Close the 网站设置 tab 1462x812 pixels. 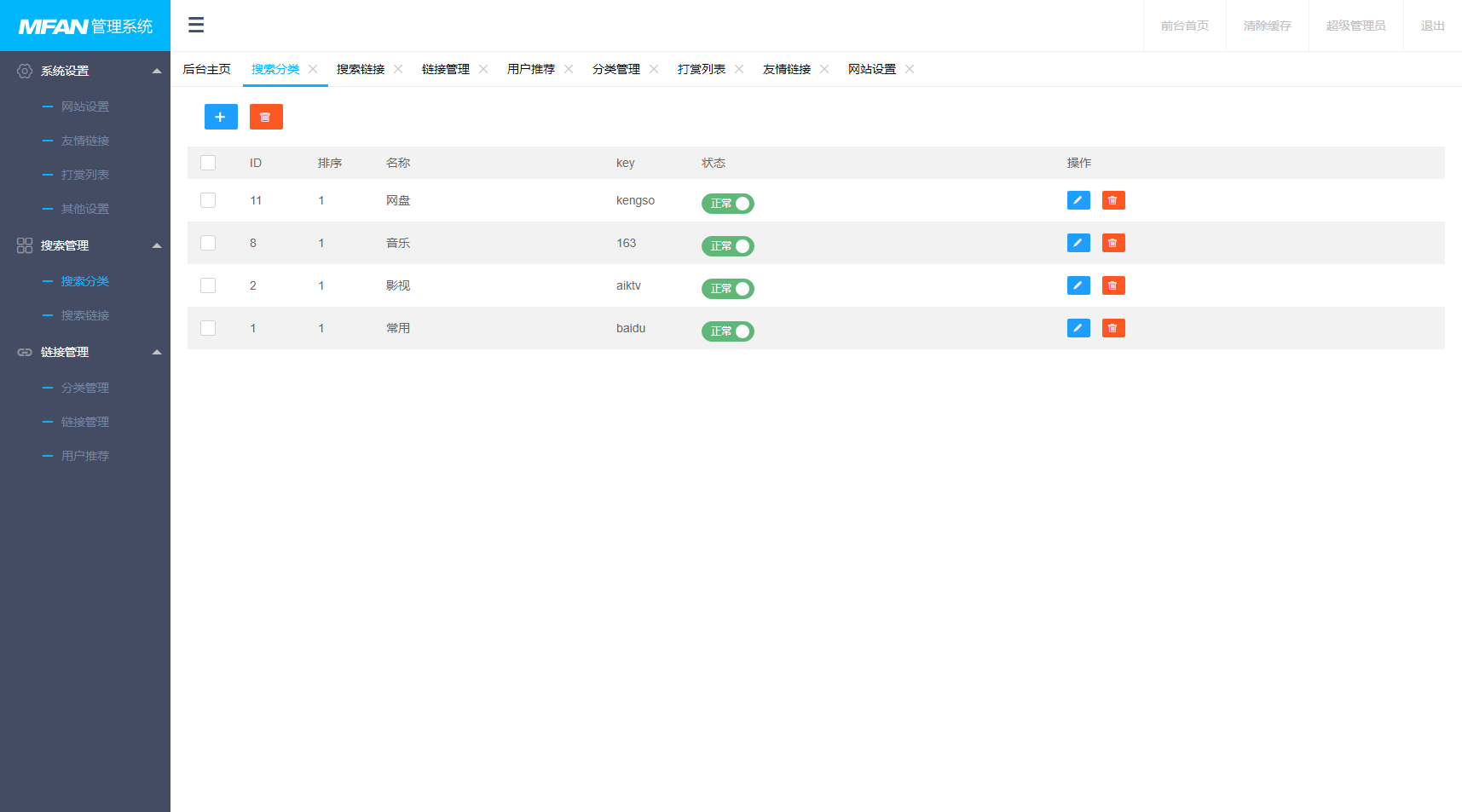pos(910,69)
